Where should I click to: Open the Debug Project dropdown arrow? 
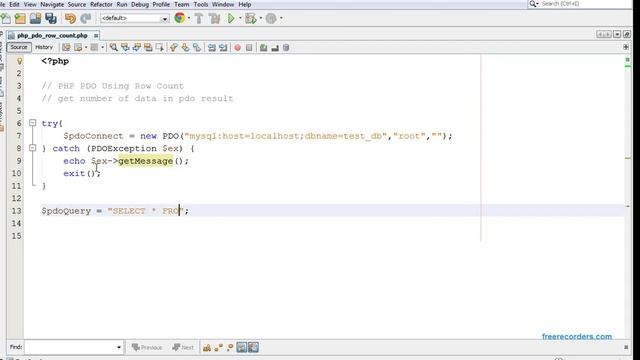tap(260, 18)
